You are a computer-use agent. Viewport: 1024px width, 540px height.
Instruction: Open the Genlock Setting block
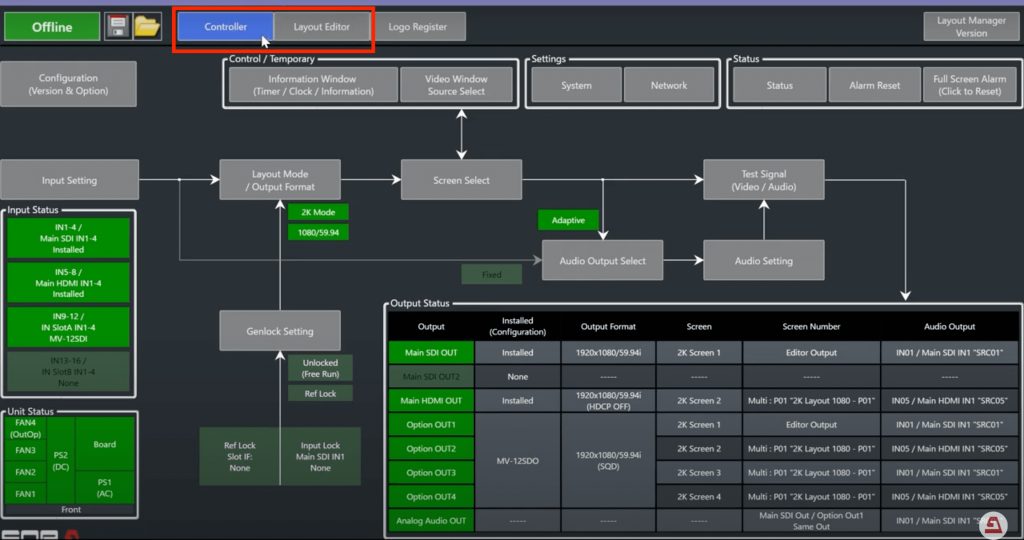pos(280,331)
